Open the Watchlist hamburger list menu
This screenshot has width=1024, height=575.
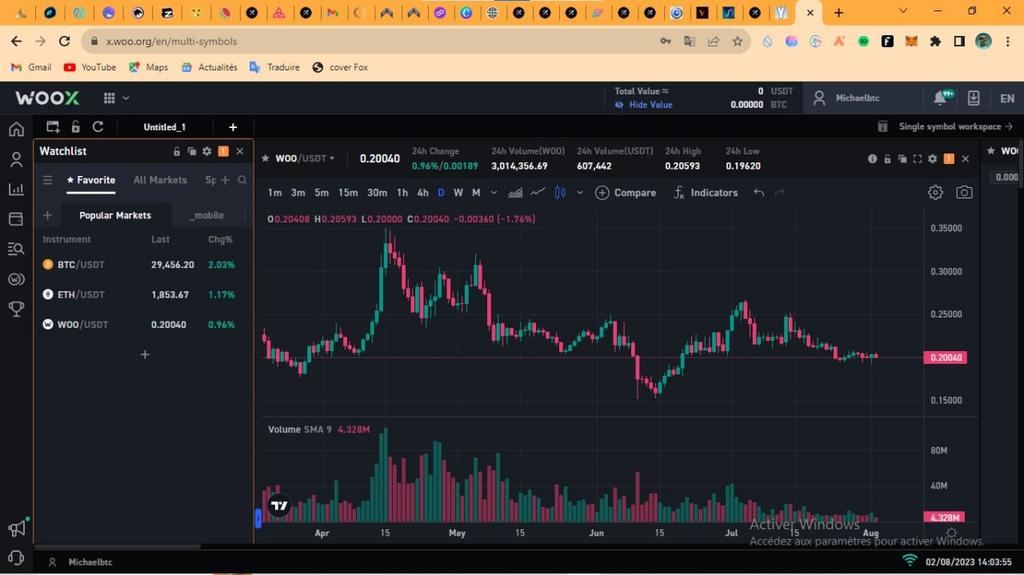[x=48, y=180]
